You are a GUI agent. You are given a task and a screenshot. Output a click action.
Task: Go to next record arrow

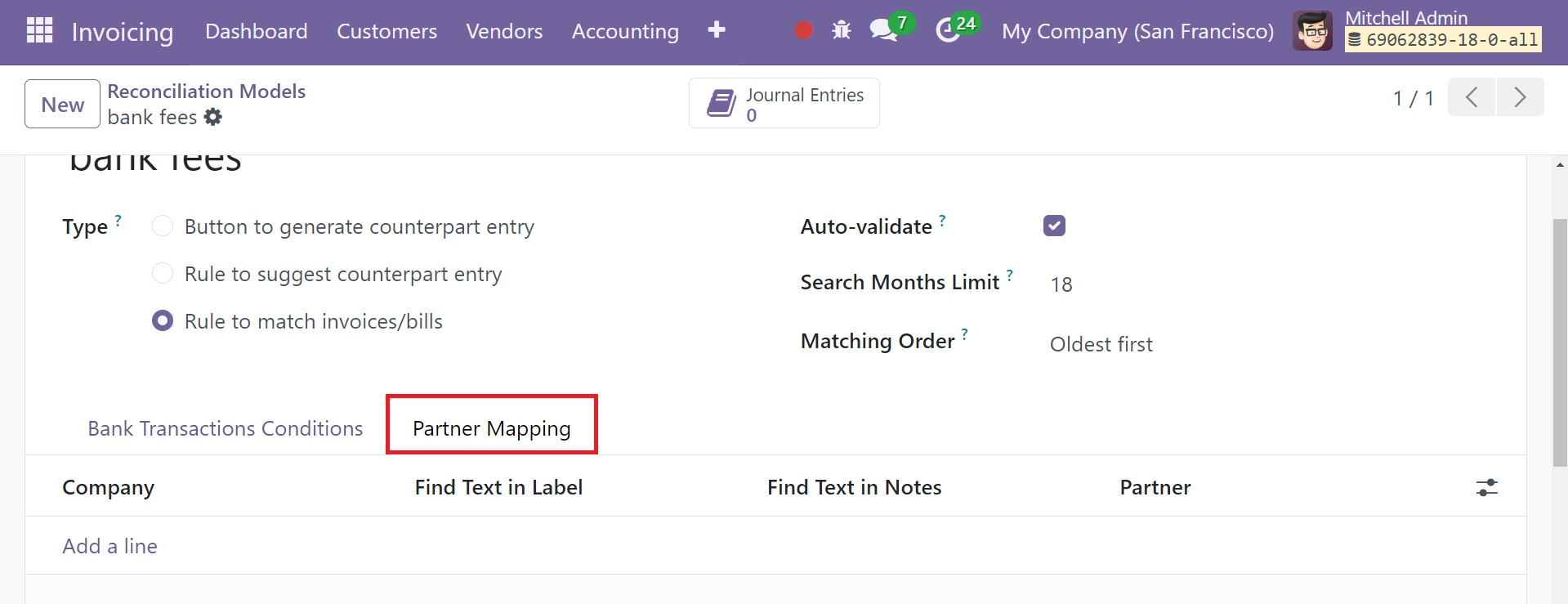(1520, 98)
